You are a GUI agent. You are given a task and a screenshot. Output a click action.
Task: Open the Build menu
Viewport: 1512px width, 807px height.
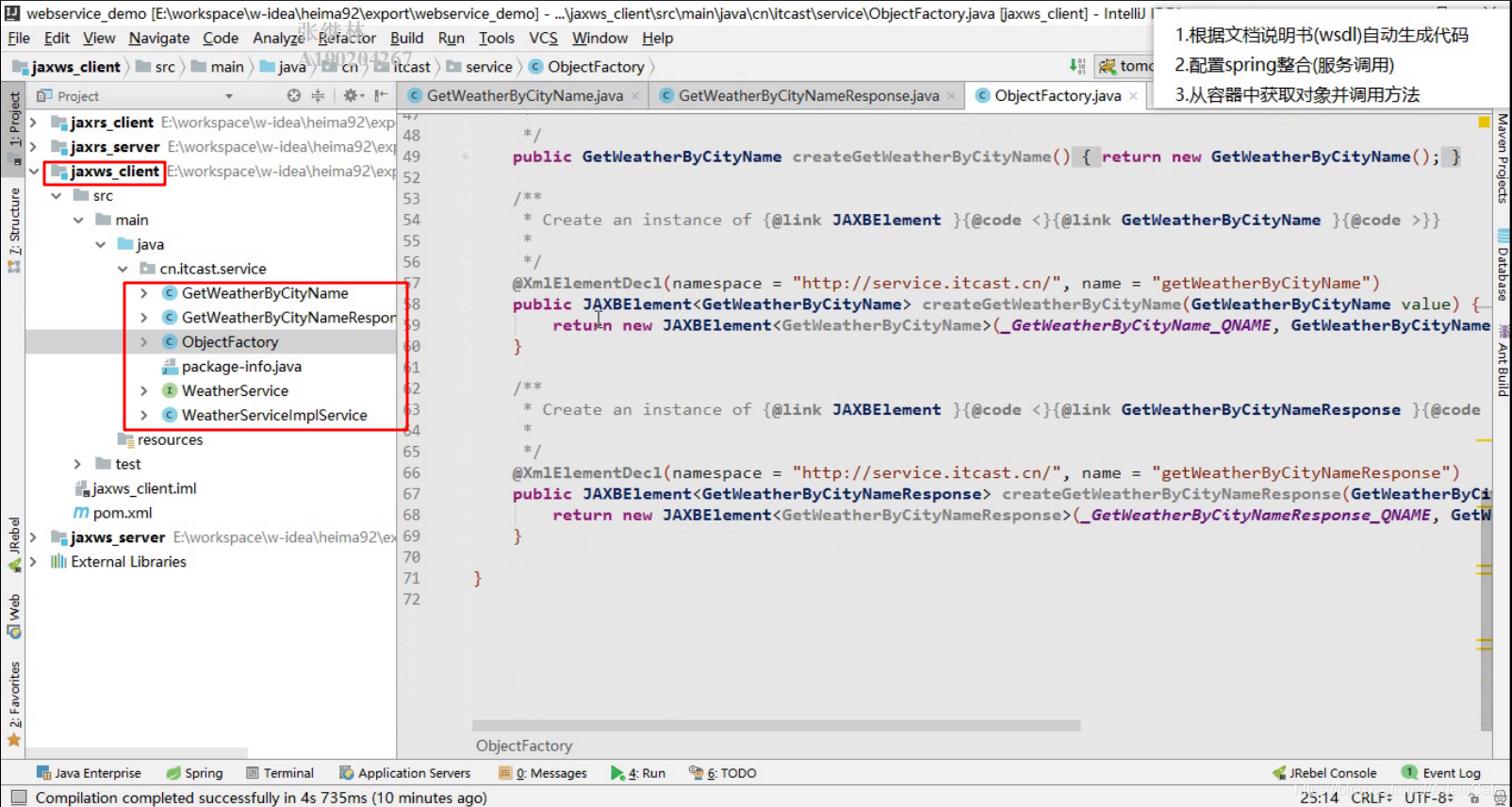[x=407, y=38]
